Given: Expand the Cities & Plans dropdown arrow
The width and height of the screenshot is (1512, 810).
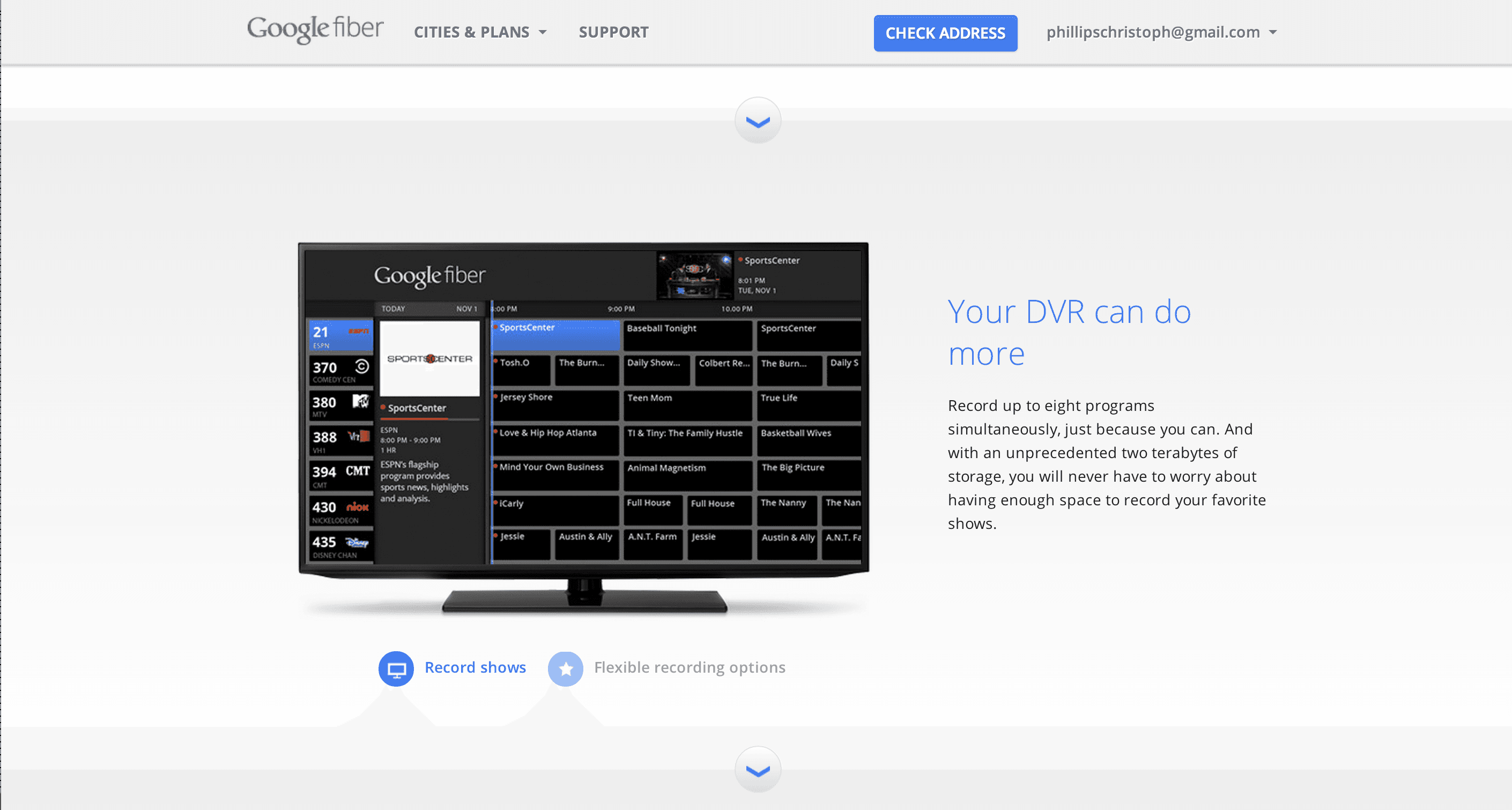Looking at the screenshot, I should pos(543,32).
